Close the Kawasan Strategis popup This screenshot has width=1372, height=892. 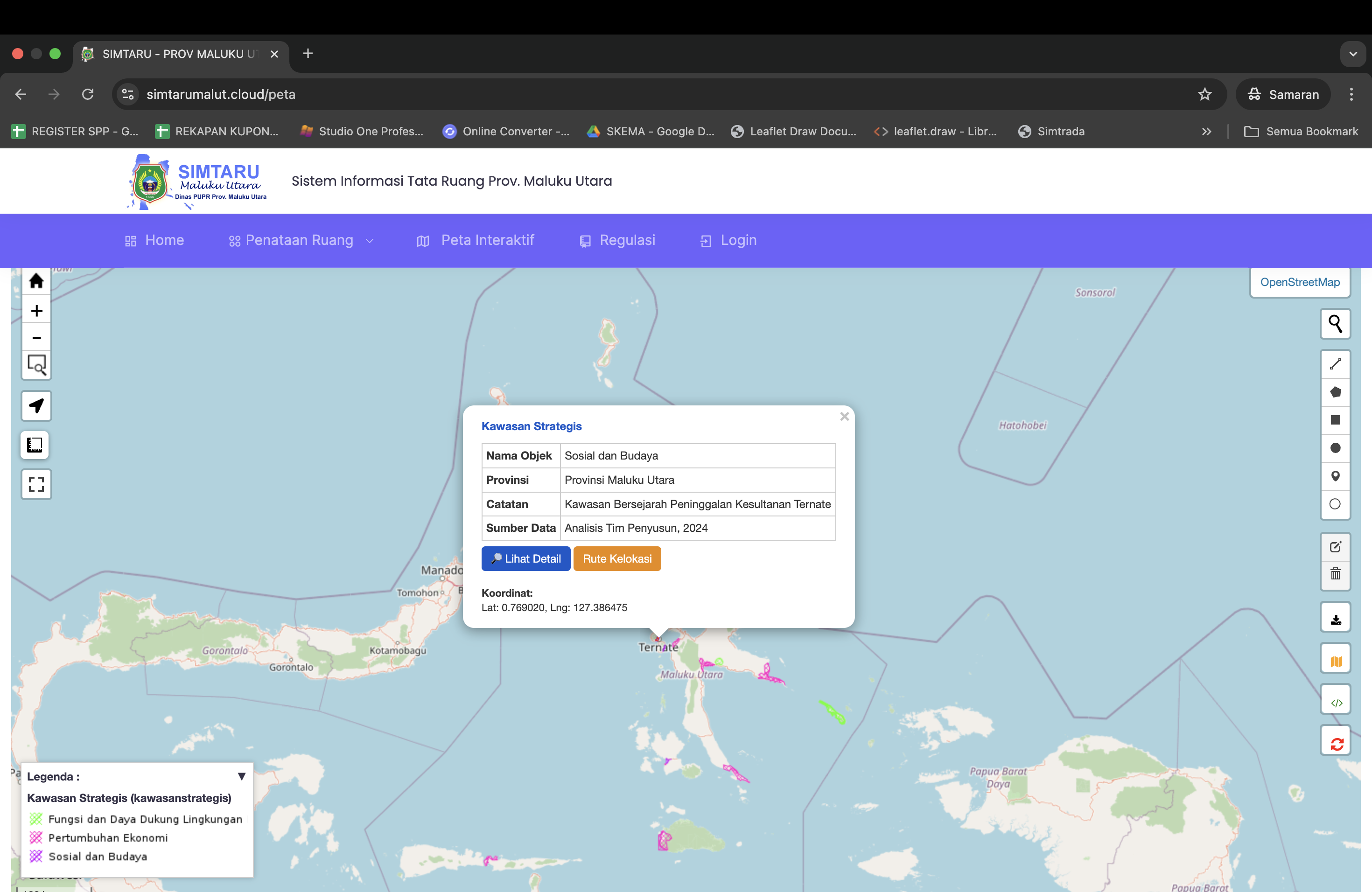pyautogui.click(x=844, y=416)
